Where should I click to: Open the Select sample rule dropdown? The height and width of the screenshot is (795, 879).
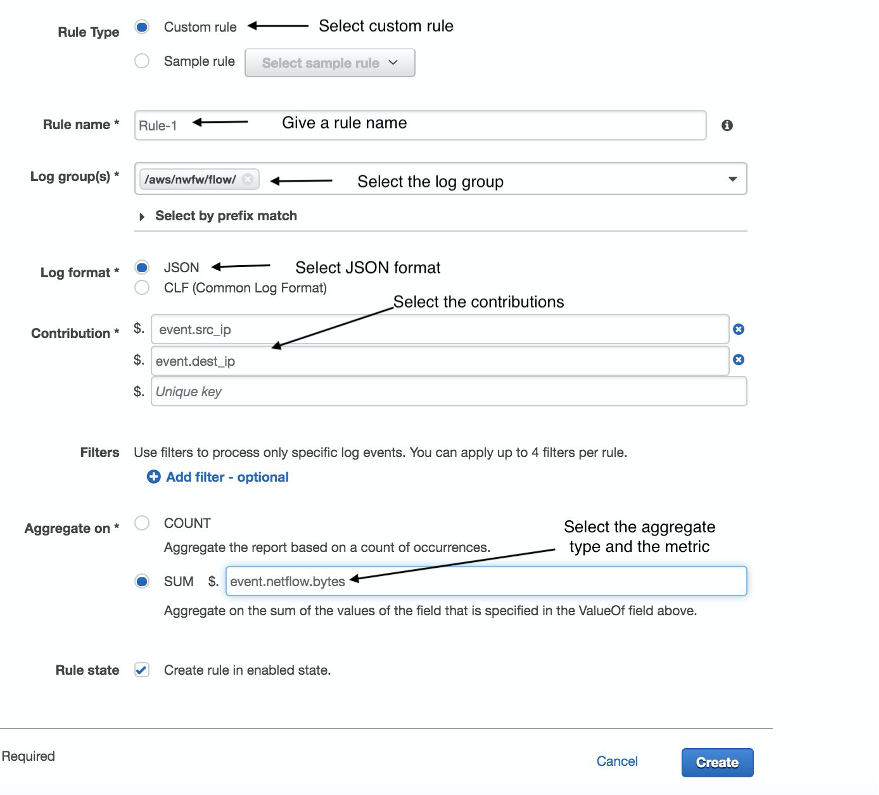(x=330, y=63)
